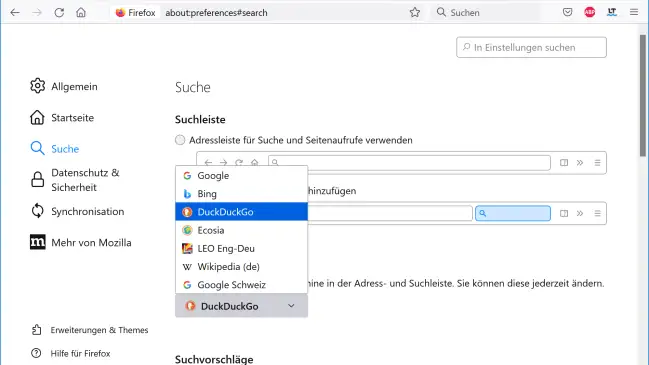This screenshot has width=649, height=365.
Task: Choose DuckDuckGo highlighted list entry
Action: pyautogui.click(x=241, y=212)
